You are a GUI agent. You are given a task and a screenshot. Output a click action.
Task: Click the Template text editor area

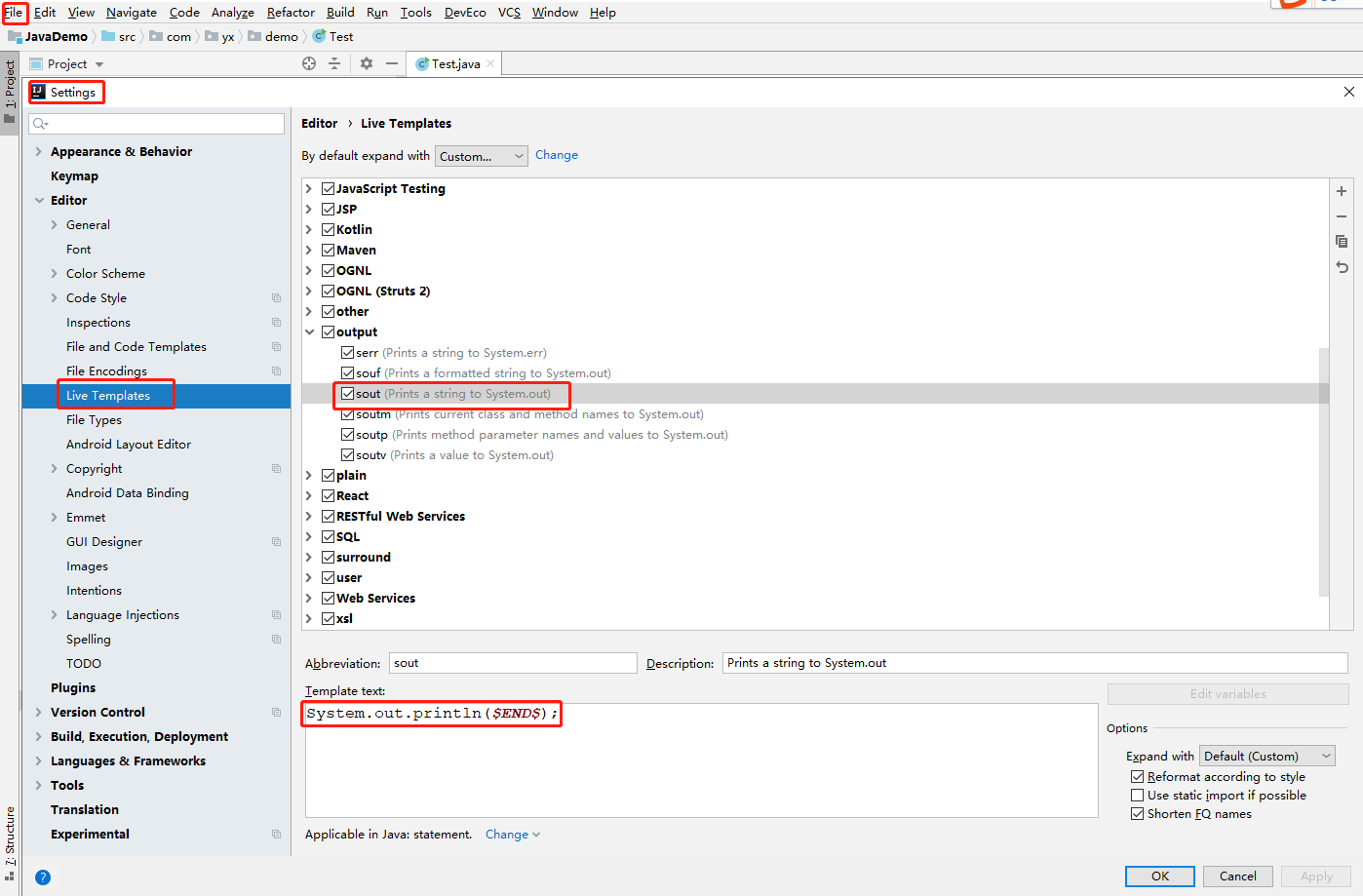tap(702, 760)
